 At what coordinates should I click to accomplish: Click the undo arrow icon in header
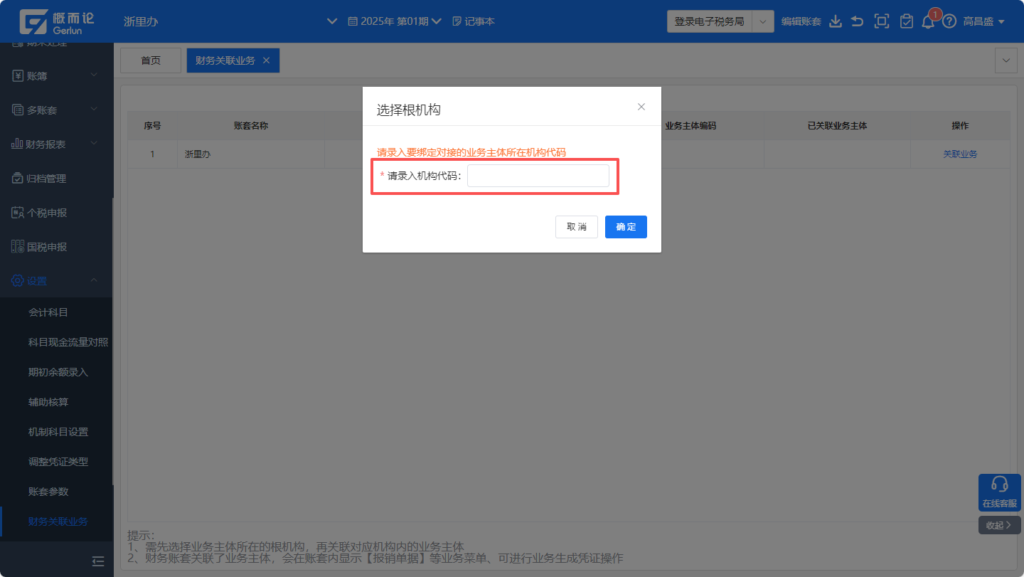857,21
